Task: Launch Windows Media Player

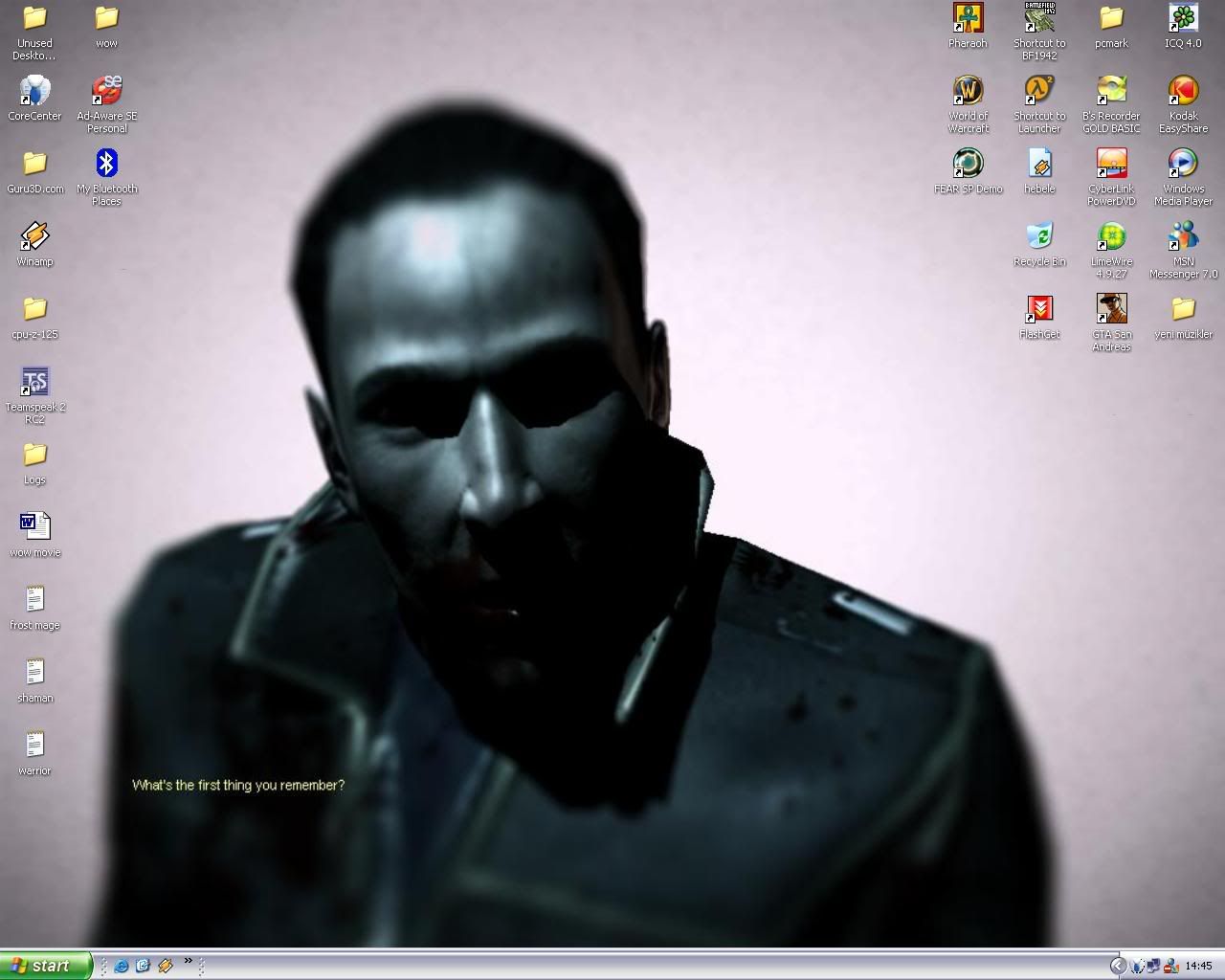Action: [1183, 164]
